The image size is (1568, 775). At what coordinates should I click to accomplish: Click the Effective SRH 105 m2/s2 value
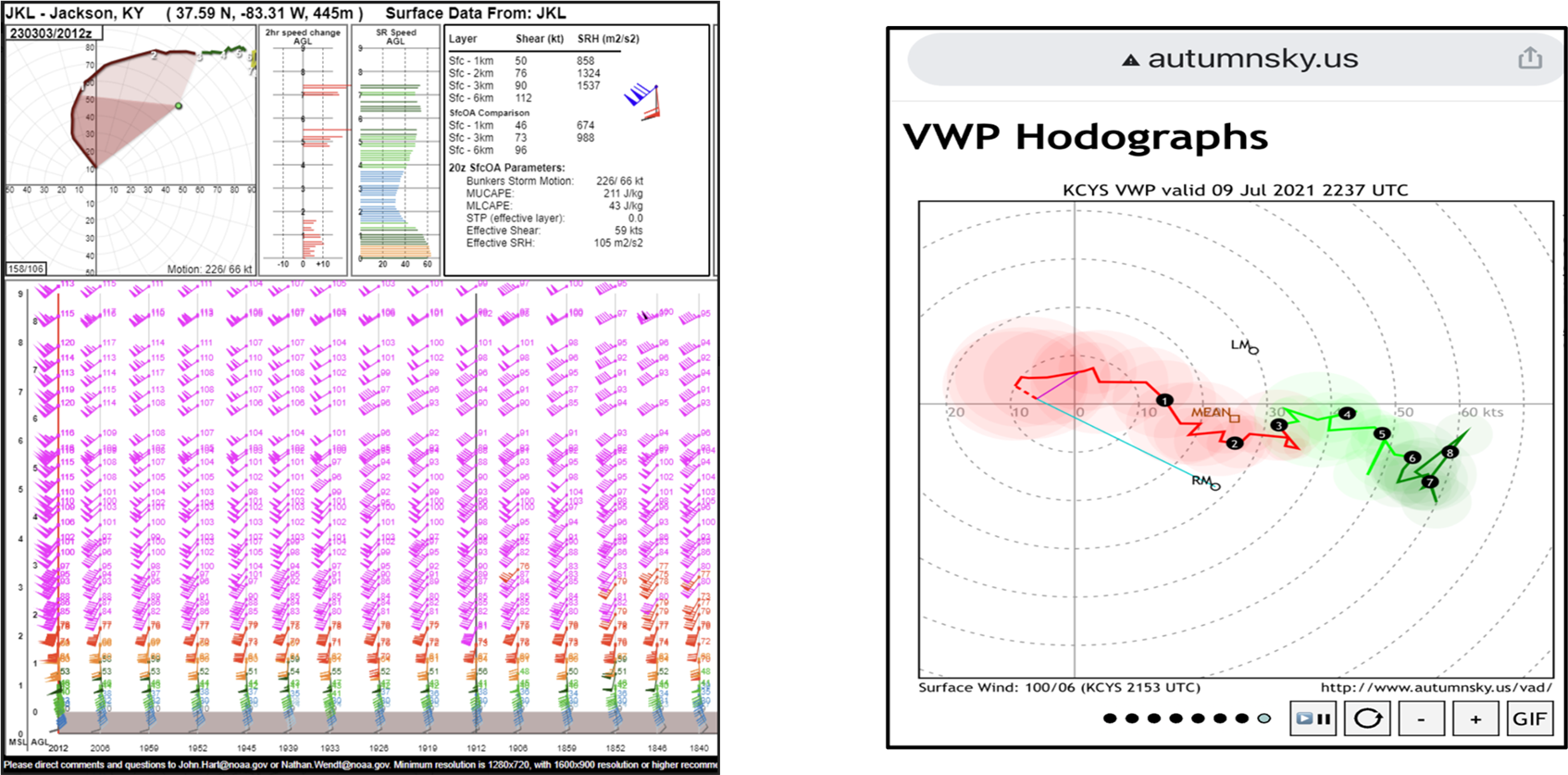[618, 243]
